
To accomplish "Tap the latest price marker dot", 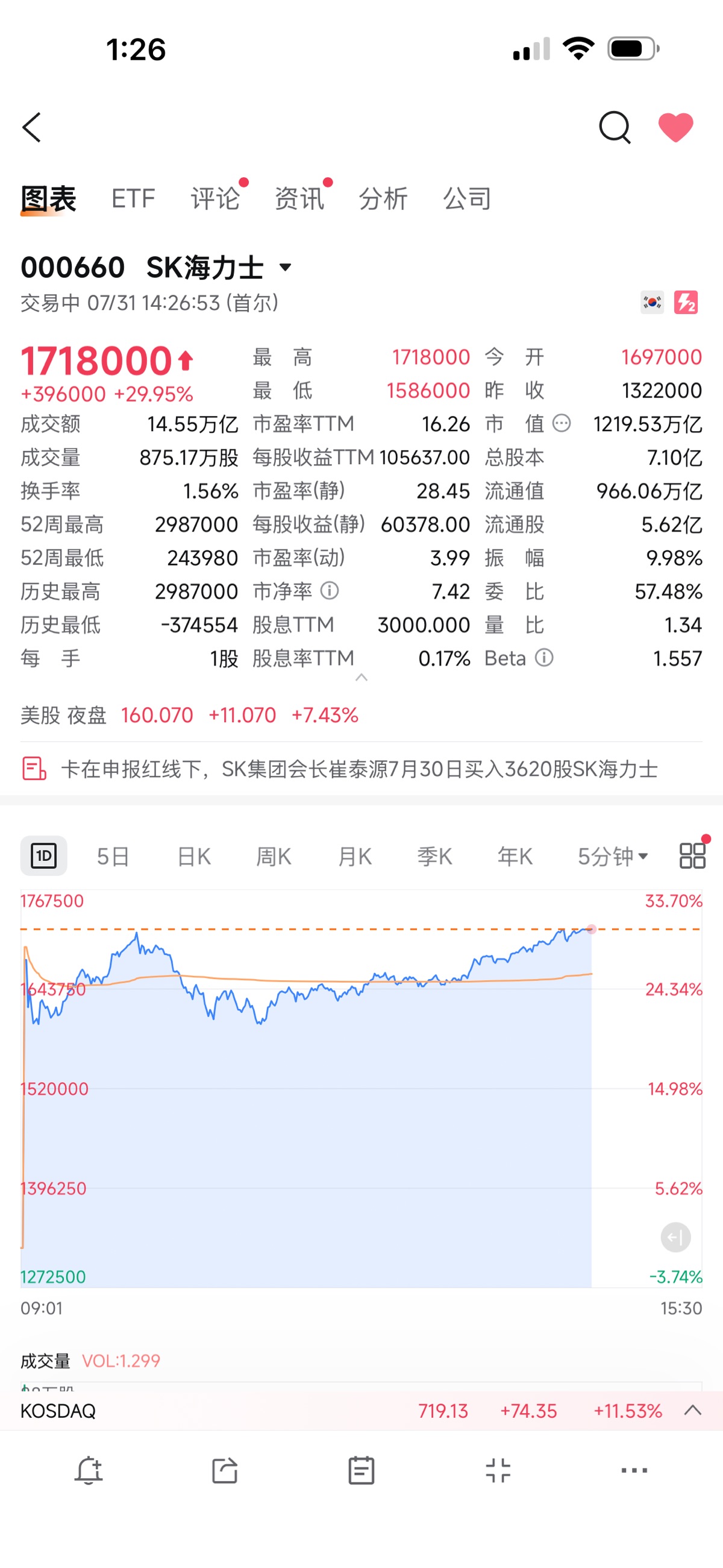I will (x=591, y=930).
